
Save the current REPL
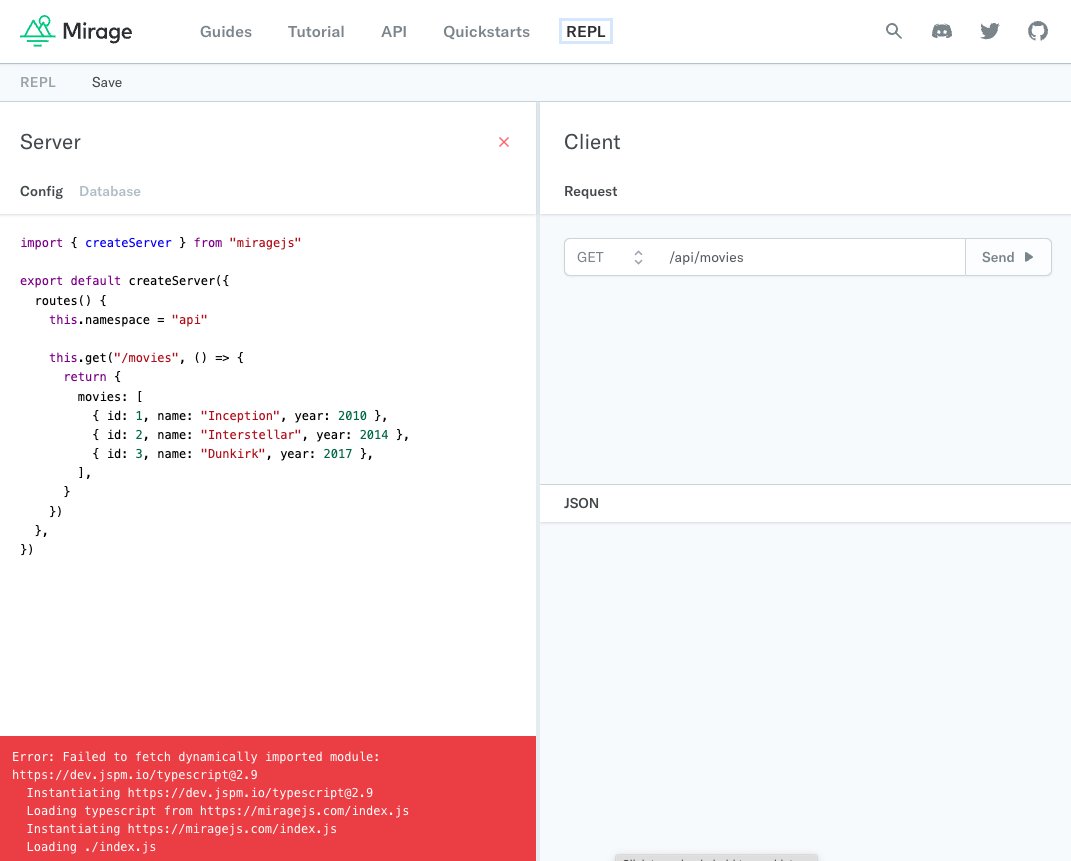coord(107,83)
